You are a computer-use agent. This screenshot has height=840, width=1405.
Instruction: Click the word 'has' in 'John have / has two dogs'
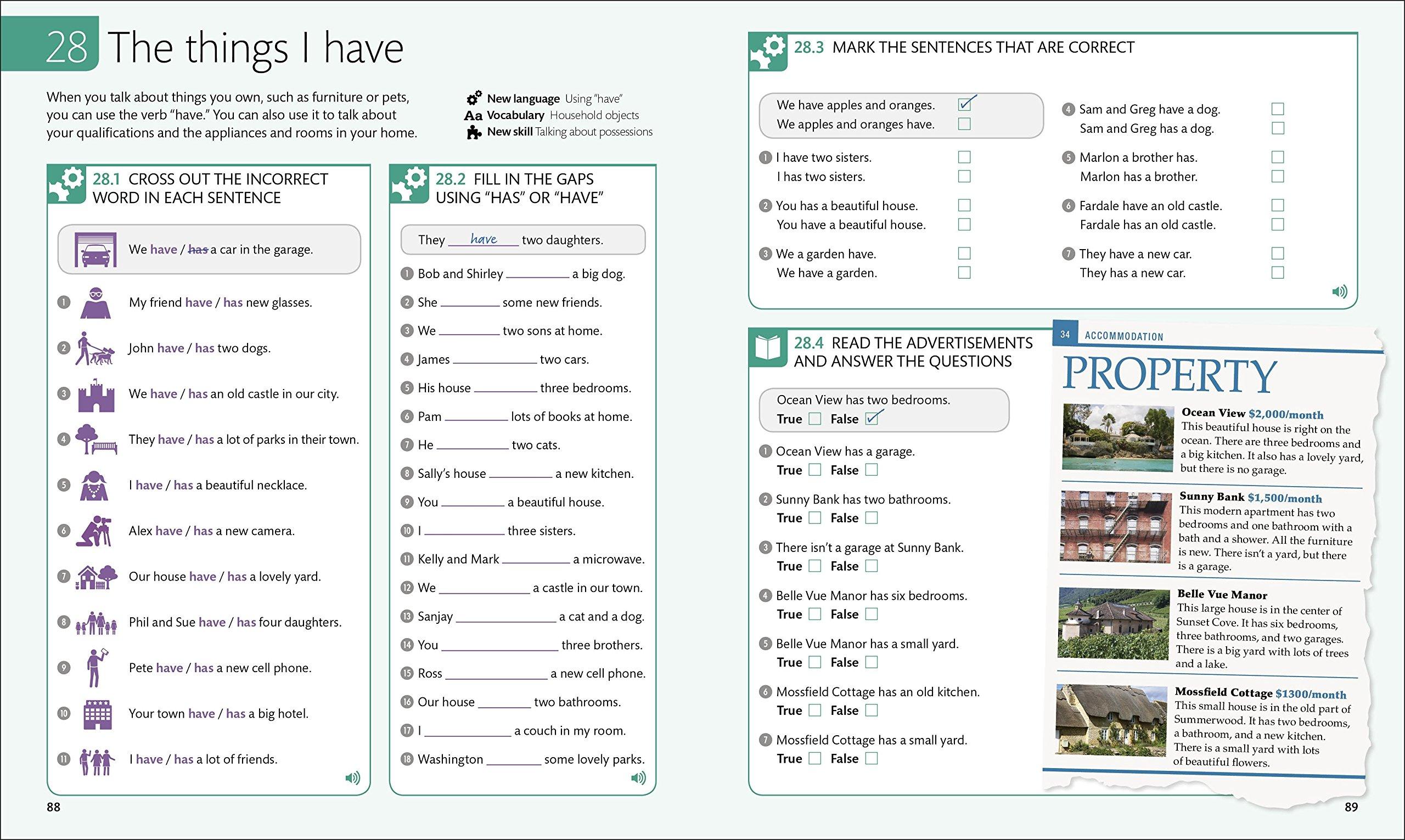pos(204,348)
